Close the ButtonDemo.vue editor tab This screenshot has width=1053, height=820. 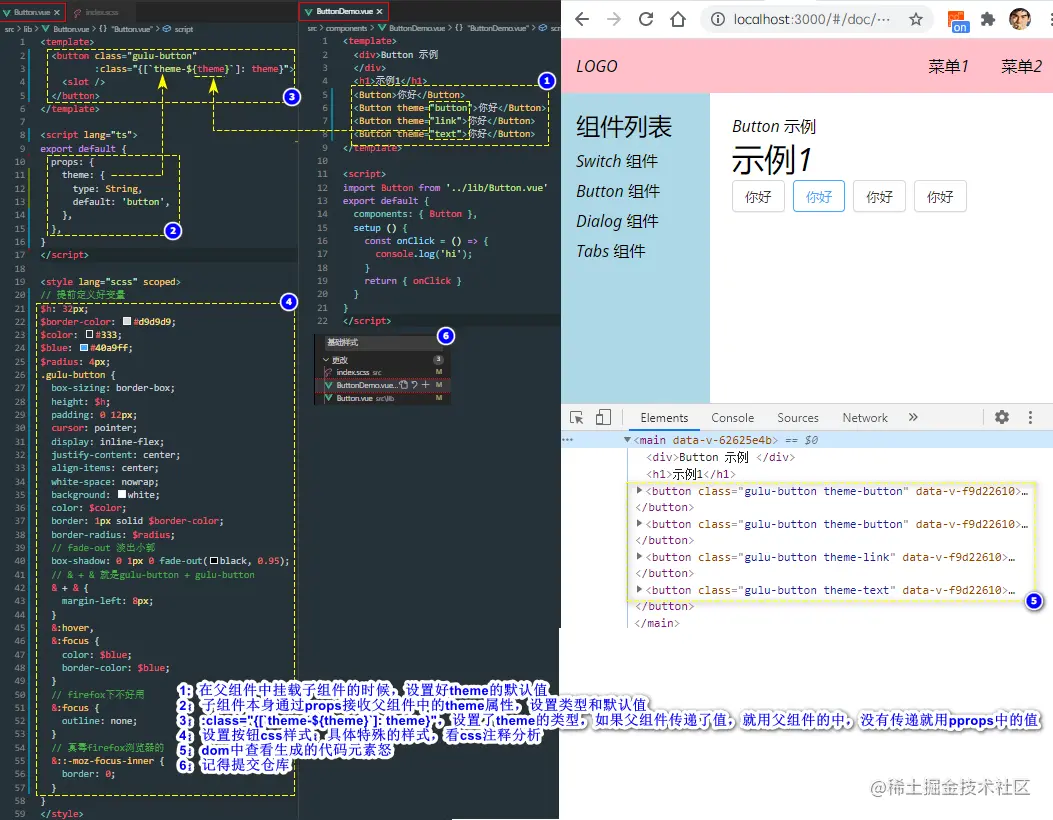[x=379, y=11]
